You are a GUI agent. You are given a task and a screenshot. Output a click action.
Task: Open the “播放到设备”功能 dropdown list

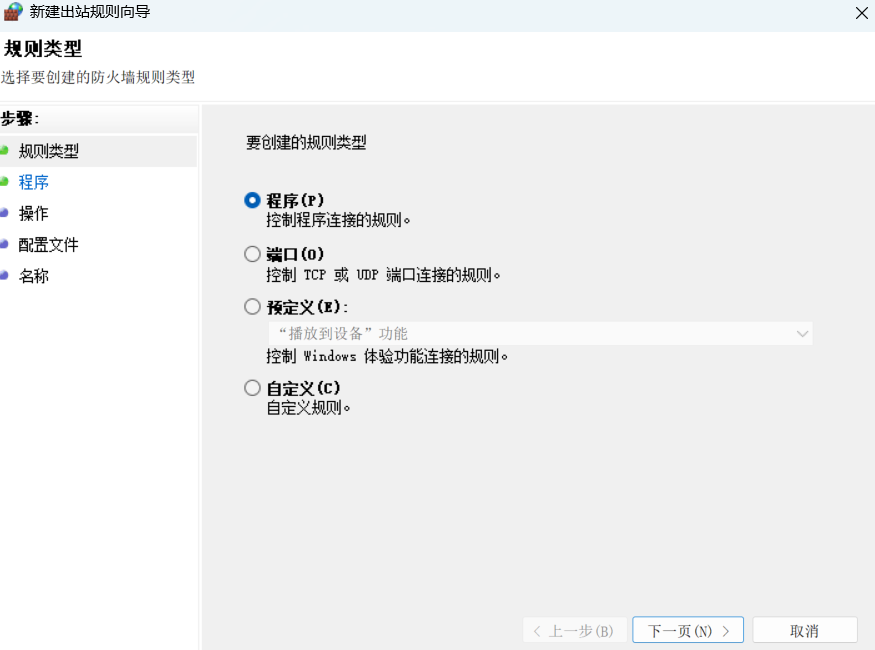pyautogui.click(x=540, y=334)
